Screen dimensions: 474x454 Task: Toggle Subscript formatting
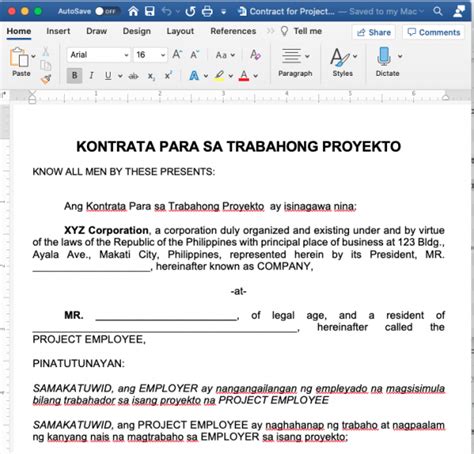pyautogui.click(x=151, y=76)
